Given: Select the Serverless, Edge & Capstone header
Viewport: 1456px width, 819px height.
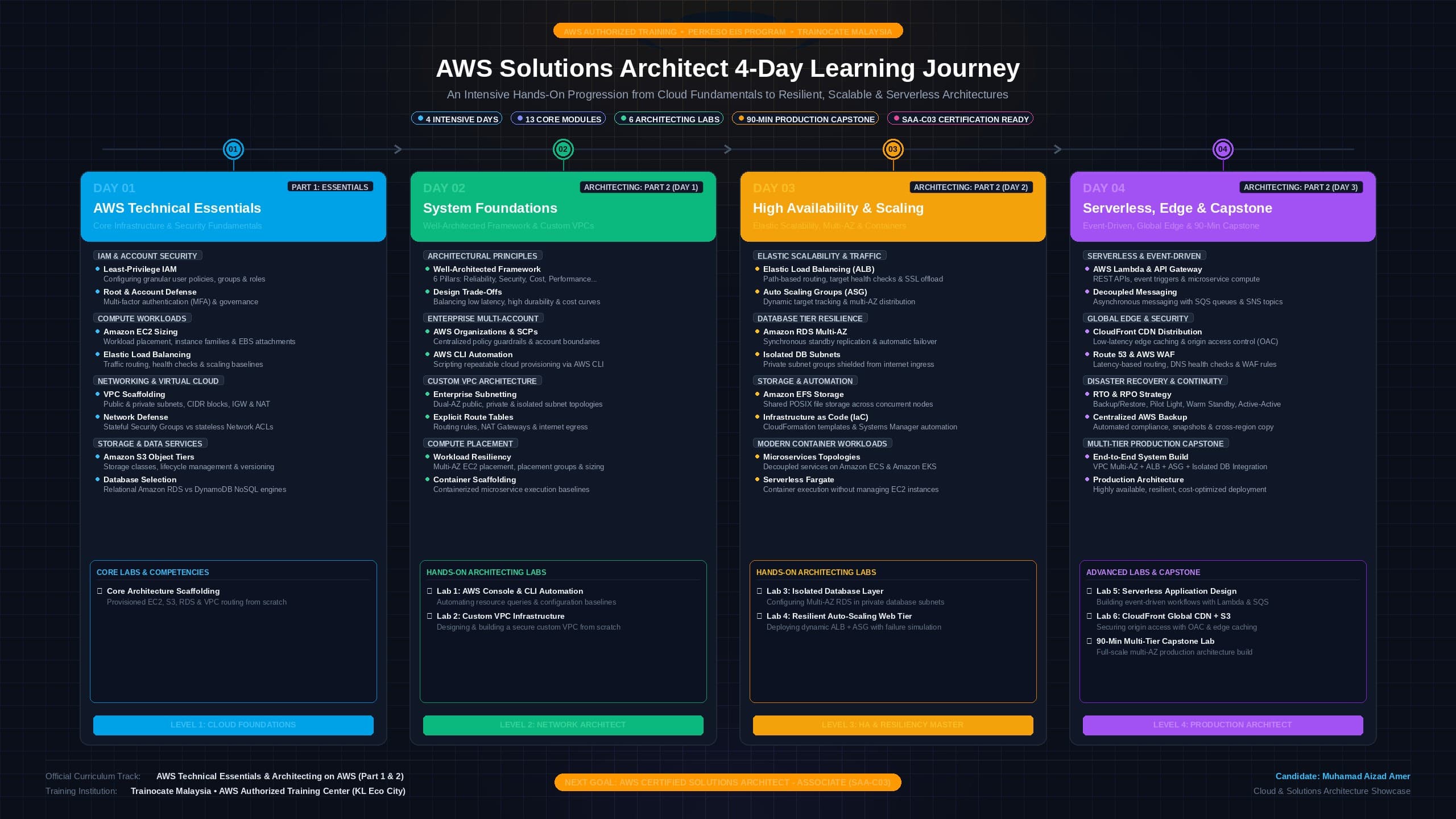Looking at the screenshot, I should (1223, 206).
